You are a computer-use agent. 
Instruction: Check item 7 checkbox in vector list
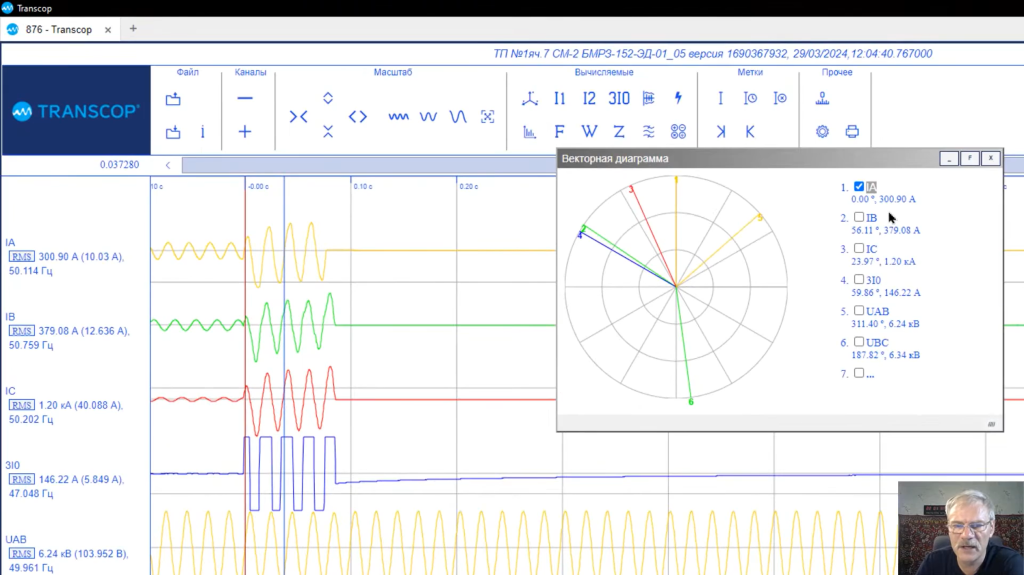pos(859,373)
